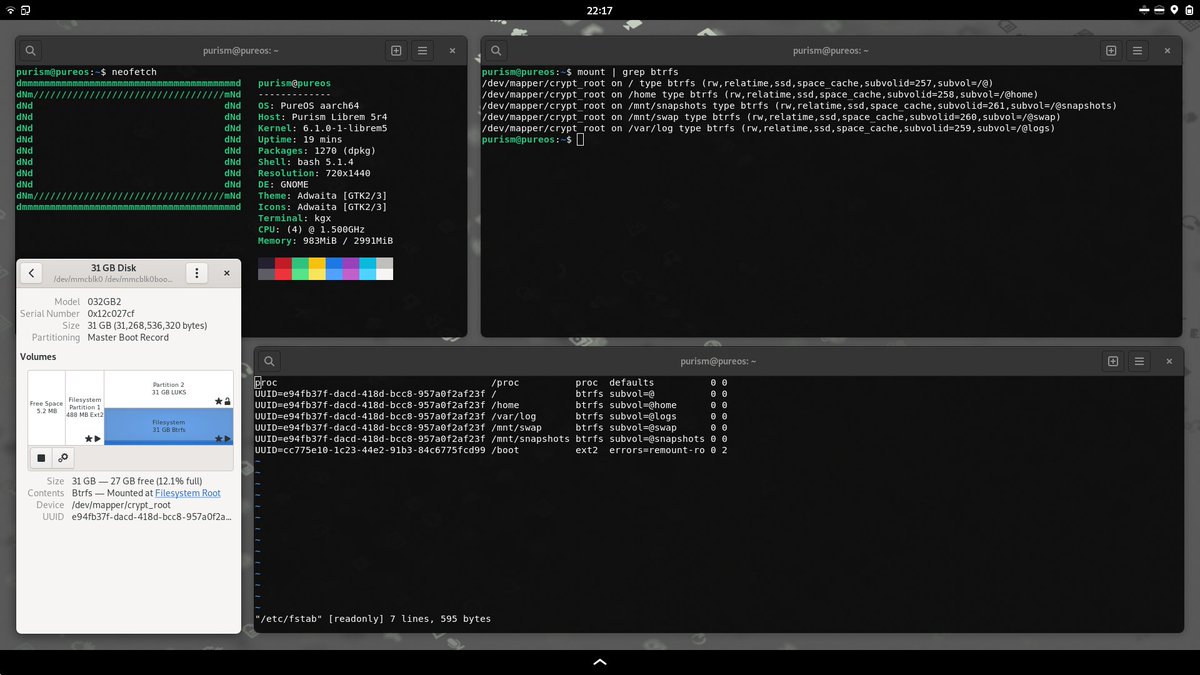Open additional partition options via the gear icon
Image resolution: width=1200 pixels, height=675 pixels.
[x=62, y=457]
